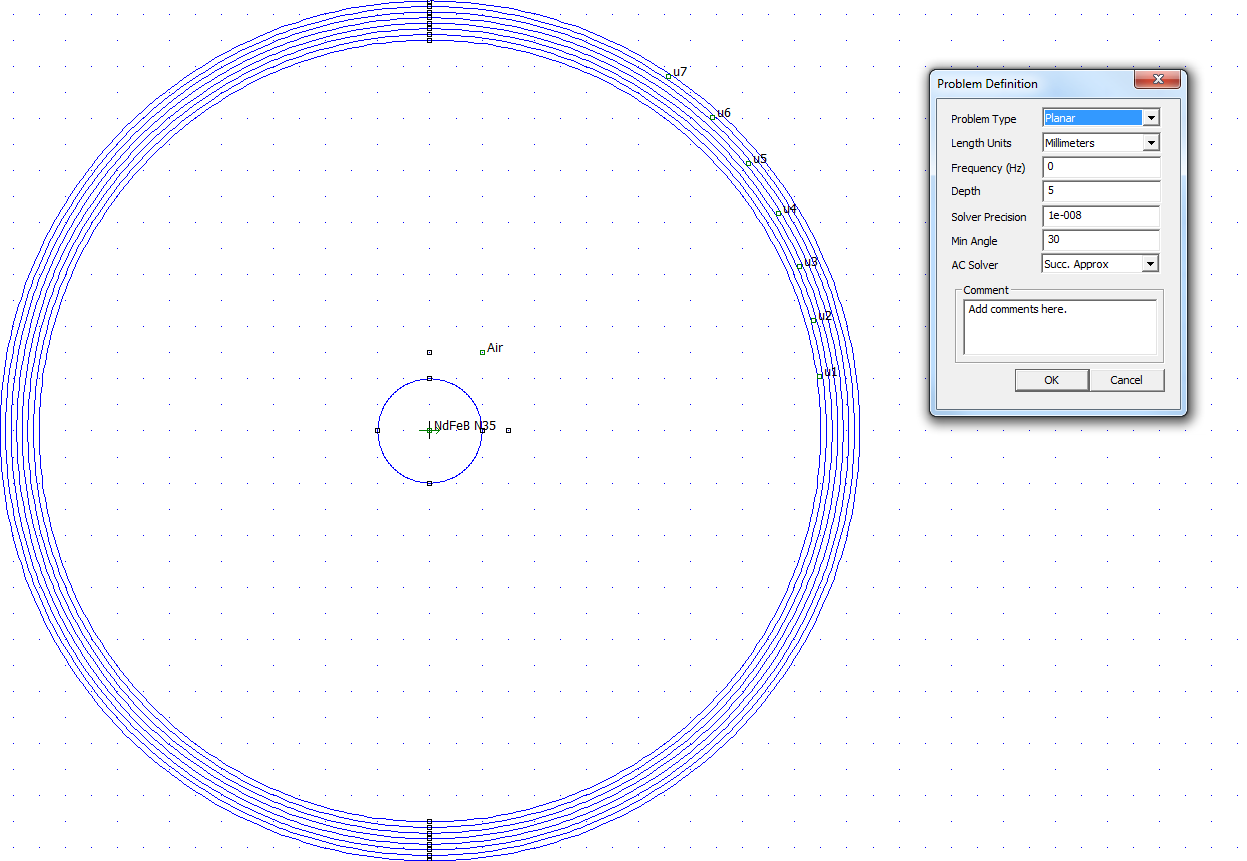Viewport: 1247px width, 861px height.
Task: Close the Problem Definition dialog
Action: pyautogui.click(x=1158, y=80)
